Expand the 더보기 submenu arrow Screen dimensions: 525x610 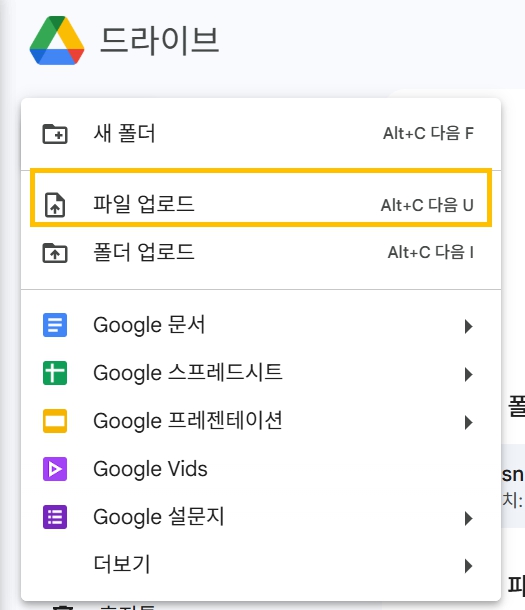tap(469, 566)
